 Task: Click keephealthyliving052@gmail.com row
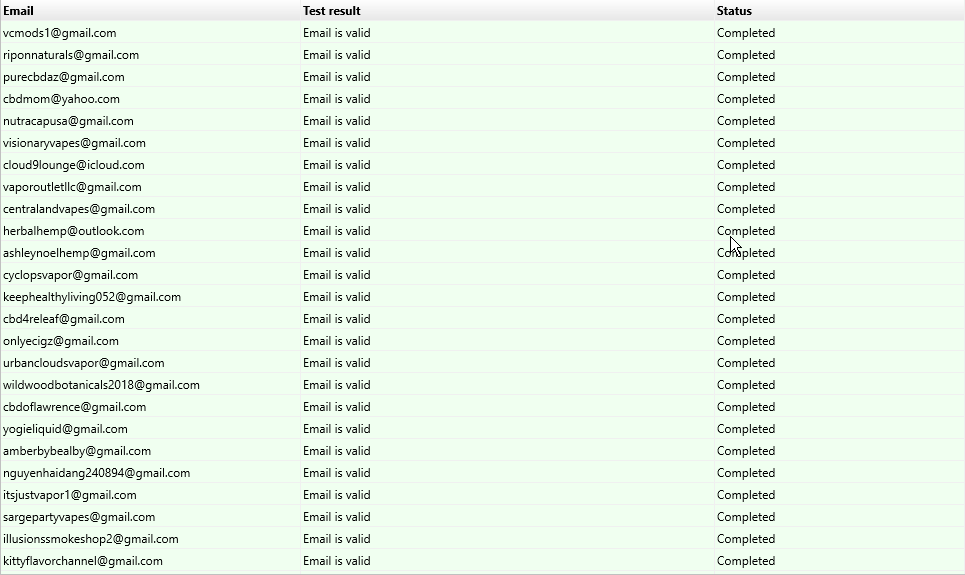point(92,297)
